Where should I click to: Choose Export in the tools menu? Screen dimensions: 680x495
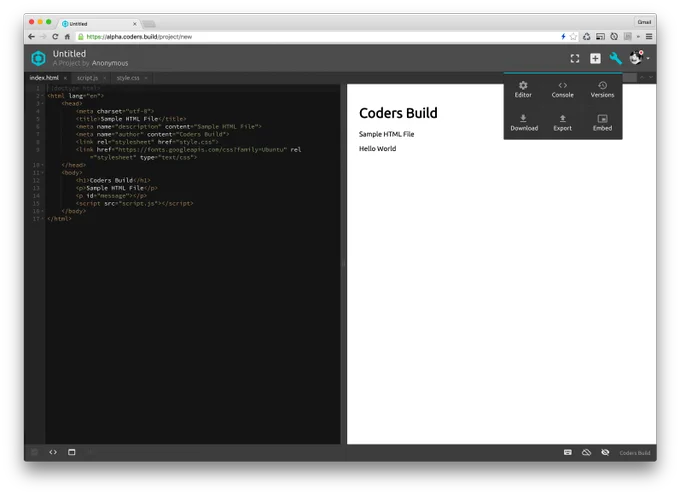[x=562, y=123]
